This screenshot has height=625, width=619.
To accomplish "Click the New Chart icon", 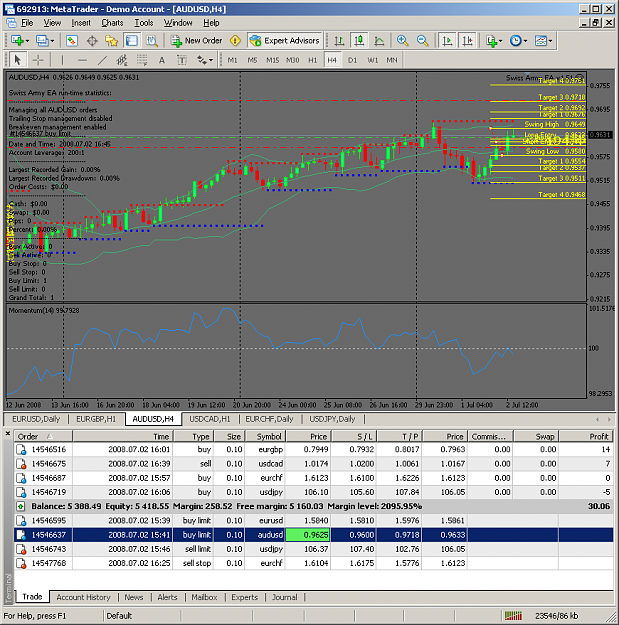I will click(x=17, y=41).
